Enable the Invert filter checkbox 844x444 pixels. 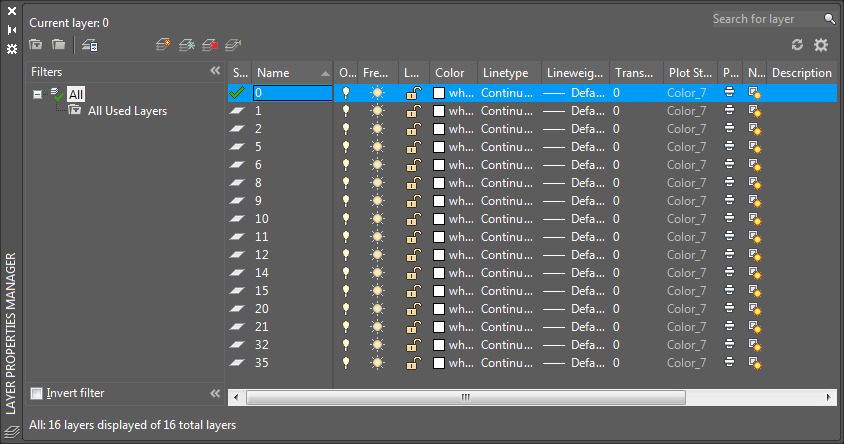(37, 393)
